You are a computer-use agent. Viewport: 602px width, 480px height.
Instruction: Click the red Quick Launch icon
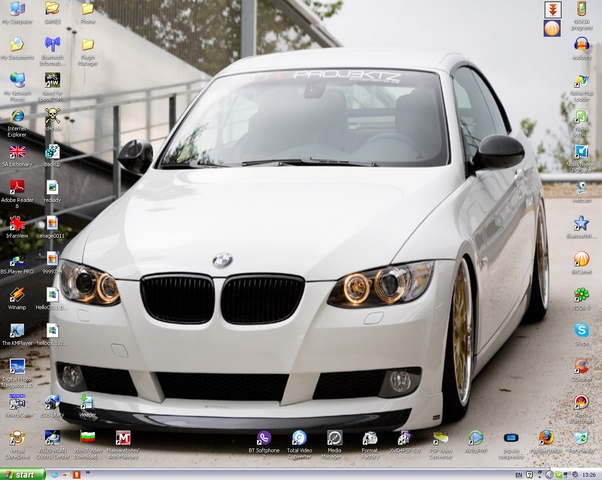pyautogui.click(x=76, y=475)
